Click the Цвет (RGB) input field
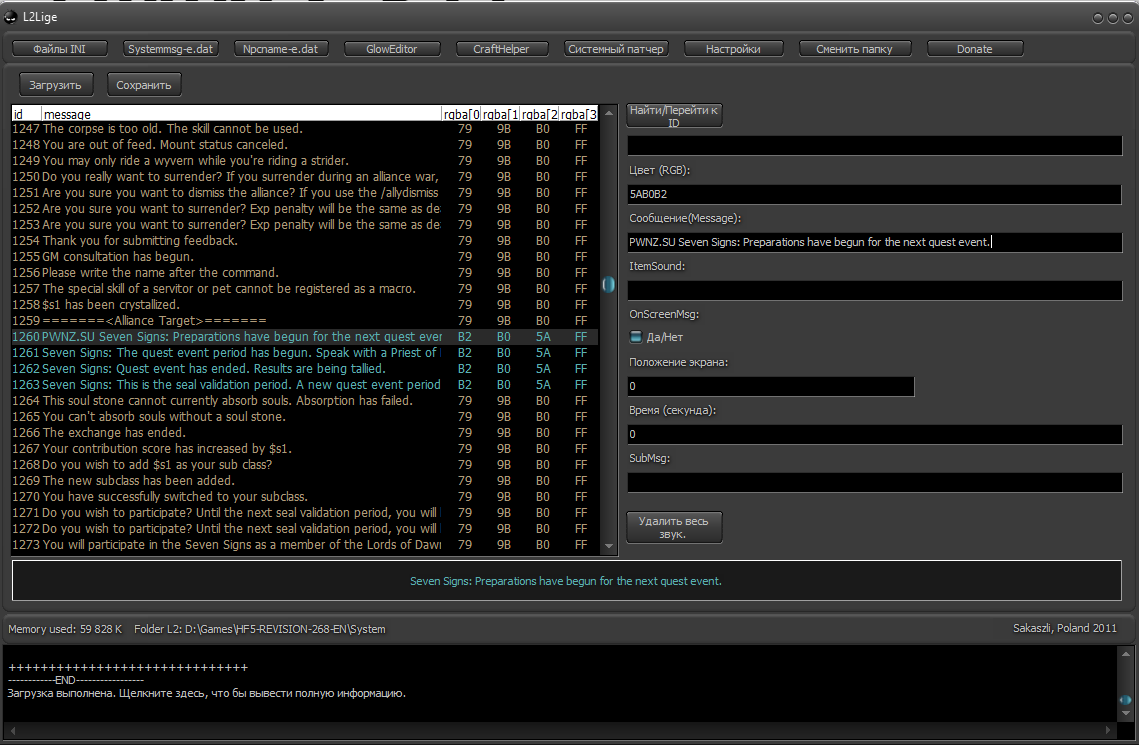 [874, 194]
